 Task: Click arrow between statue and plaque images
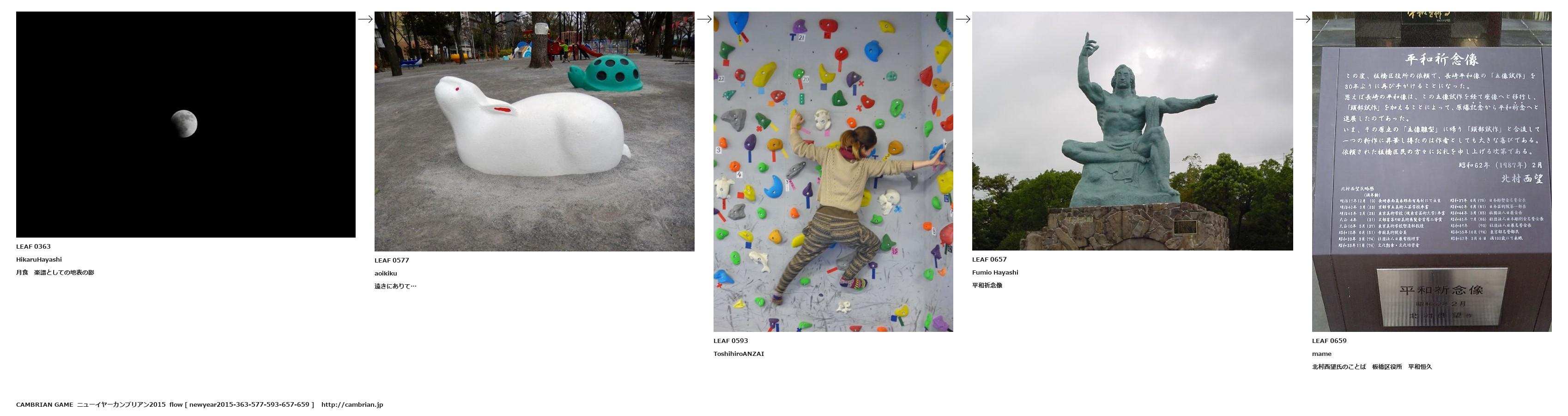click(x=1302, y=19)
